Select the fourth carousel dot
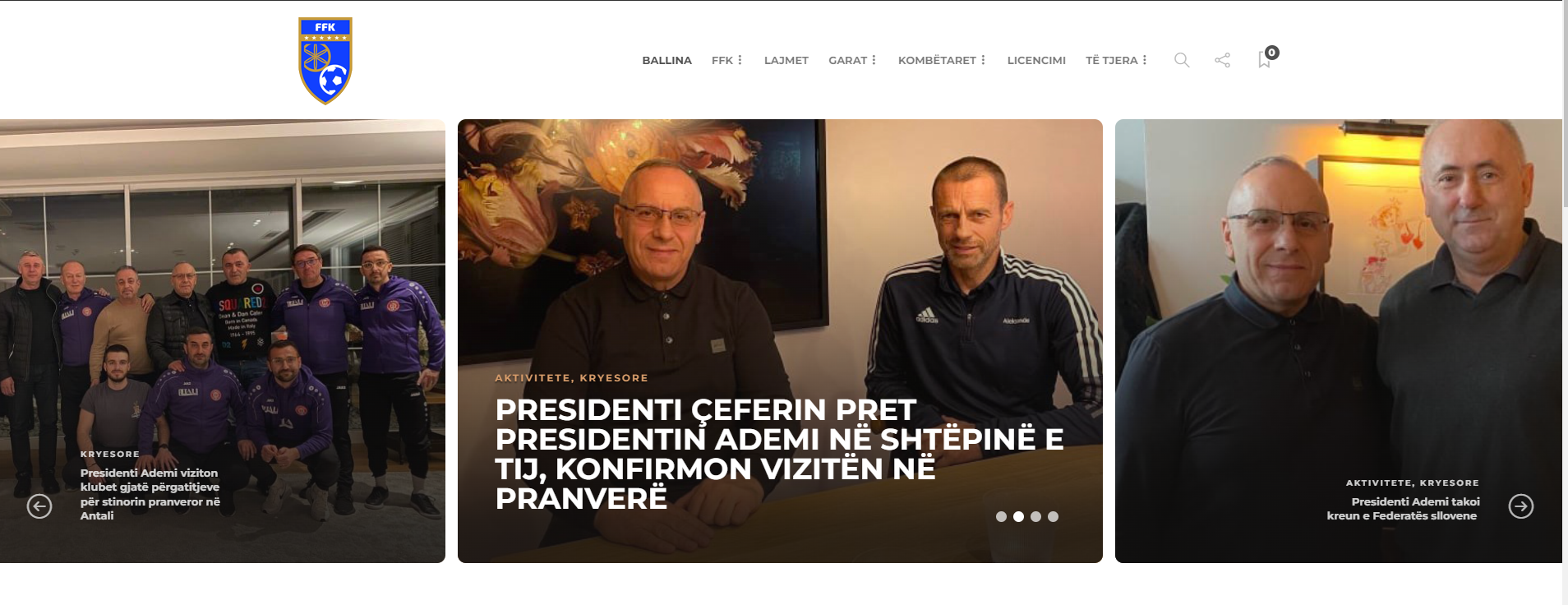This screenshot has height=605, width=1568. point(1053,517)
